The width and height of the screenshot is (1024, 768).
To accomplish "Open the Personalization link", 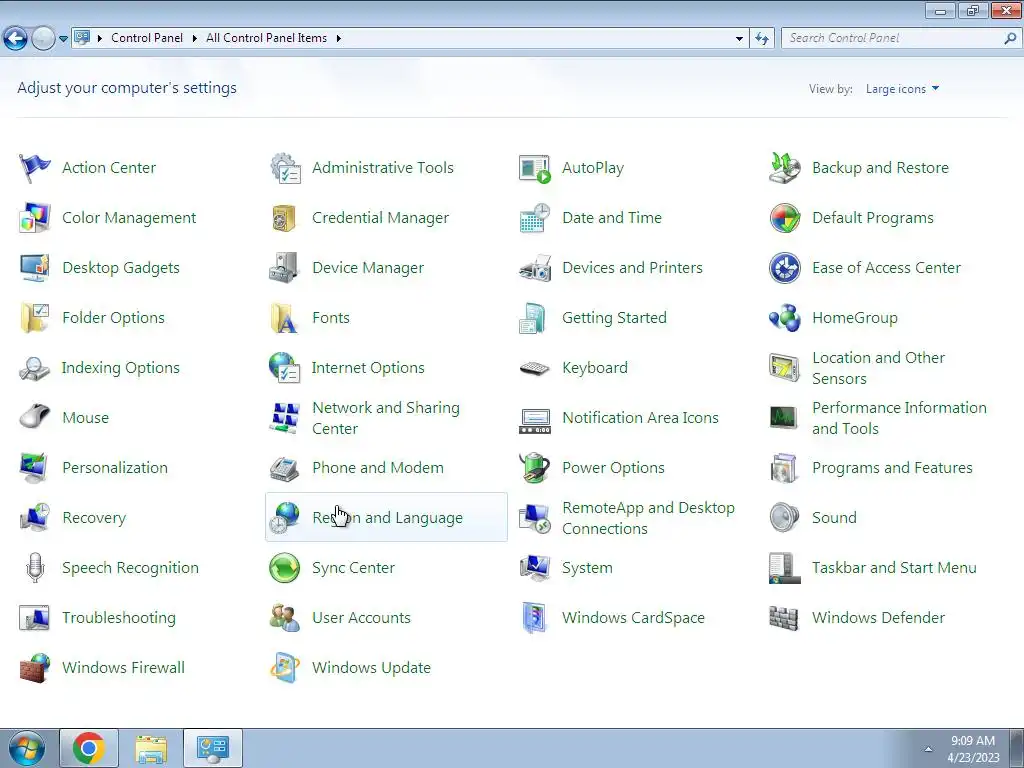I will click(115, 468).
